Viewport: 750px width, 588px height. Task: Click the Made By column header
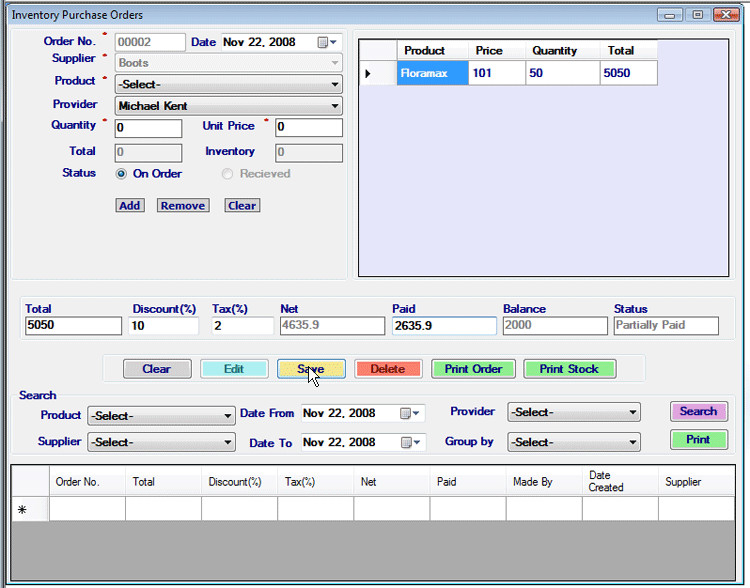(x=544, y=481)
